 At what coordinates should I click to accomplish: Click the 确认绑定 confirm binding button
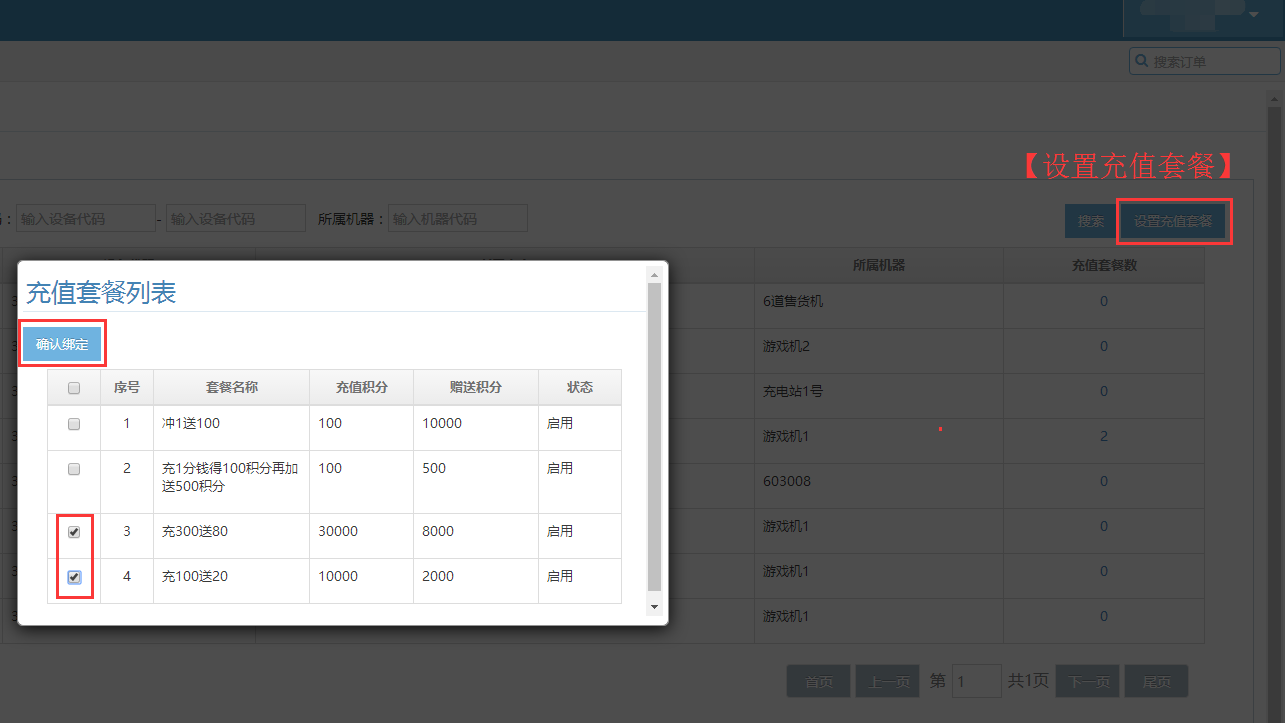(x=62, y=344)
